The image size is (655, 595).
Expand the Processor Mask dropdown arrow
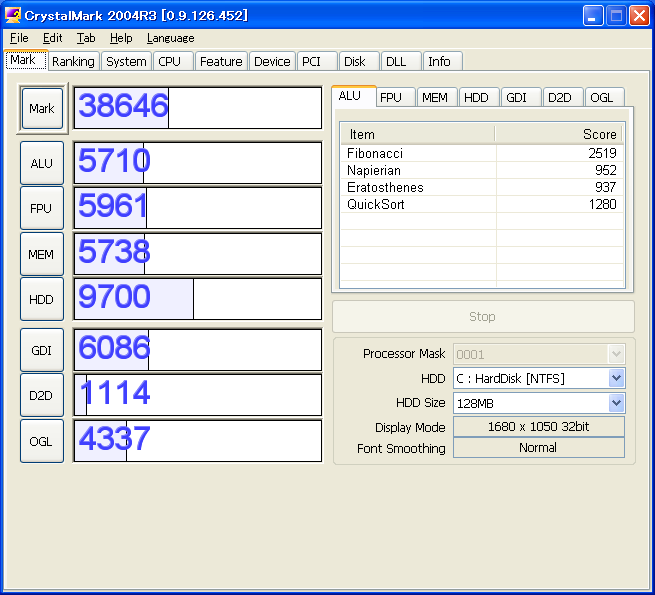pyautogui.click(x=617, y=354)
